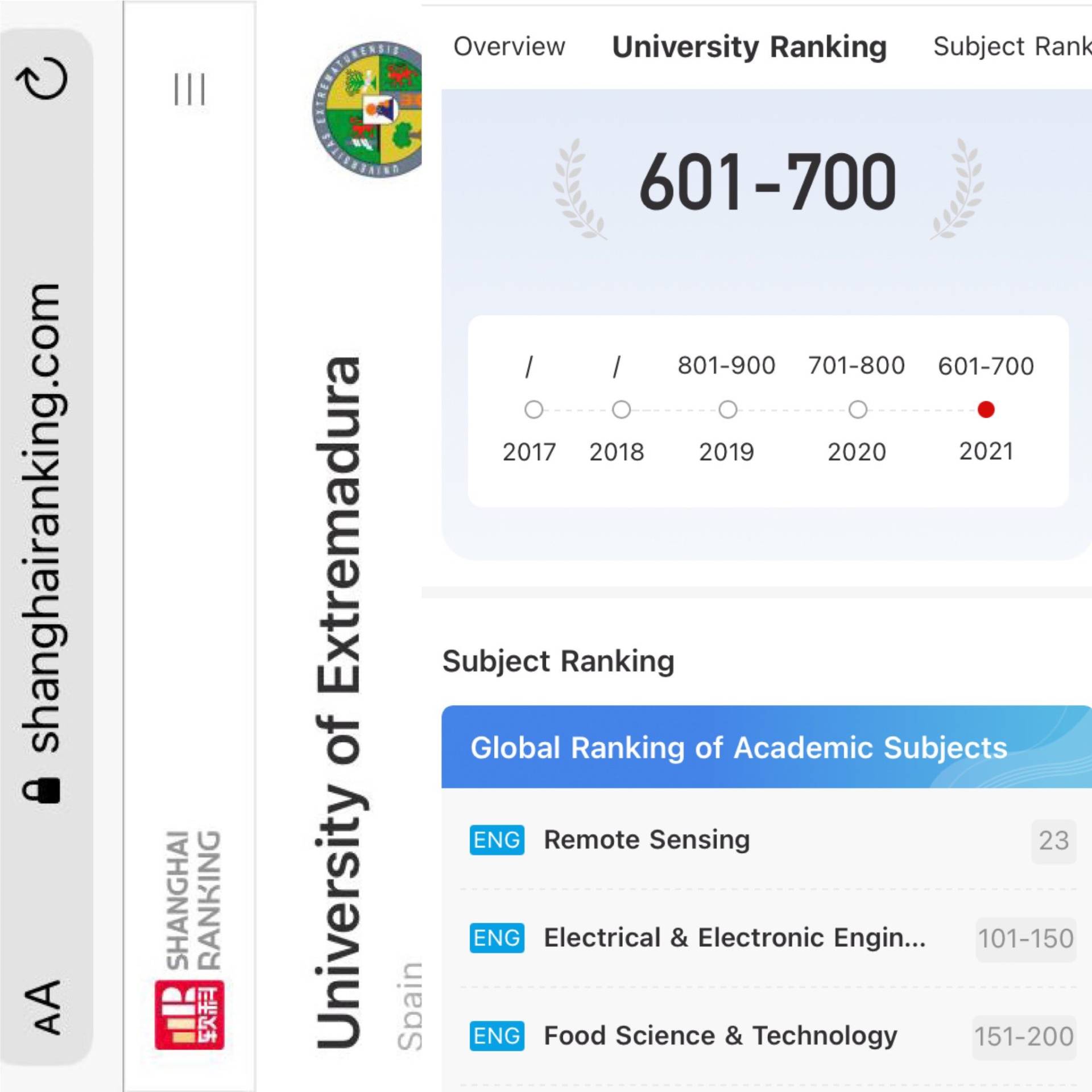Viewport: 1092px width, 1092px height.
Task: Select the 2020 point on ranking timeline
Action: (x=858, y=409)
